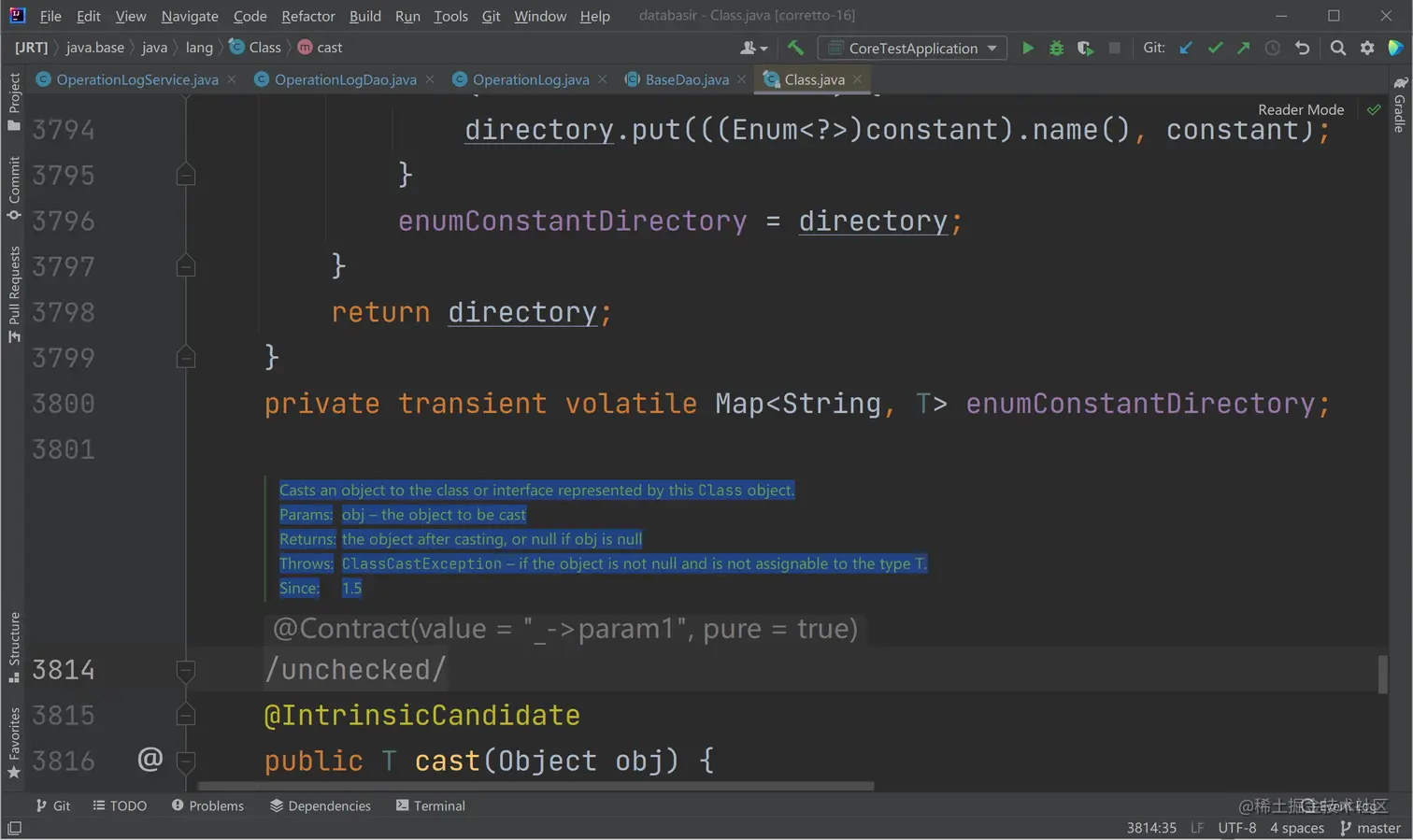Show the Problems tool window
Screen dimensions: 1413x840
207,805
